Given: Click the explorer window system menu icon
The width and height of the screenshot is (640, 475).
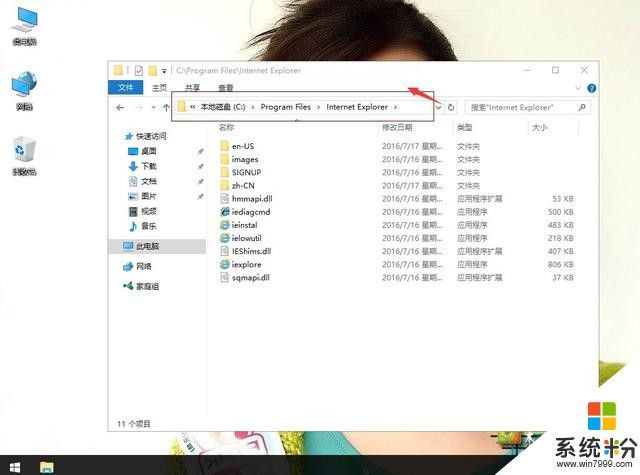Looking at the screenshot, I should pyautogui.click(x=118, y=71).
